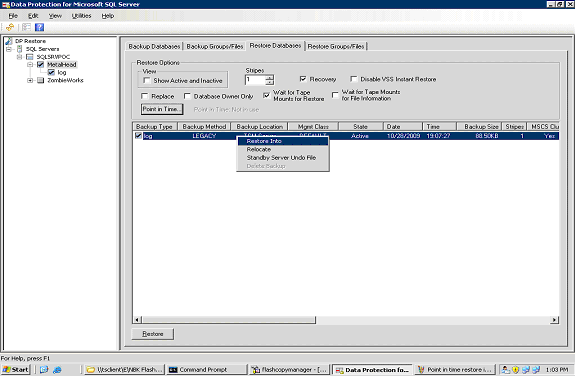Click the 10/28/2009 date cell
The width and height of the screenshot is (575, 376).
403,136
